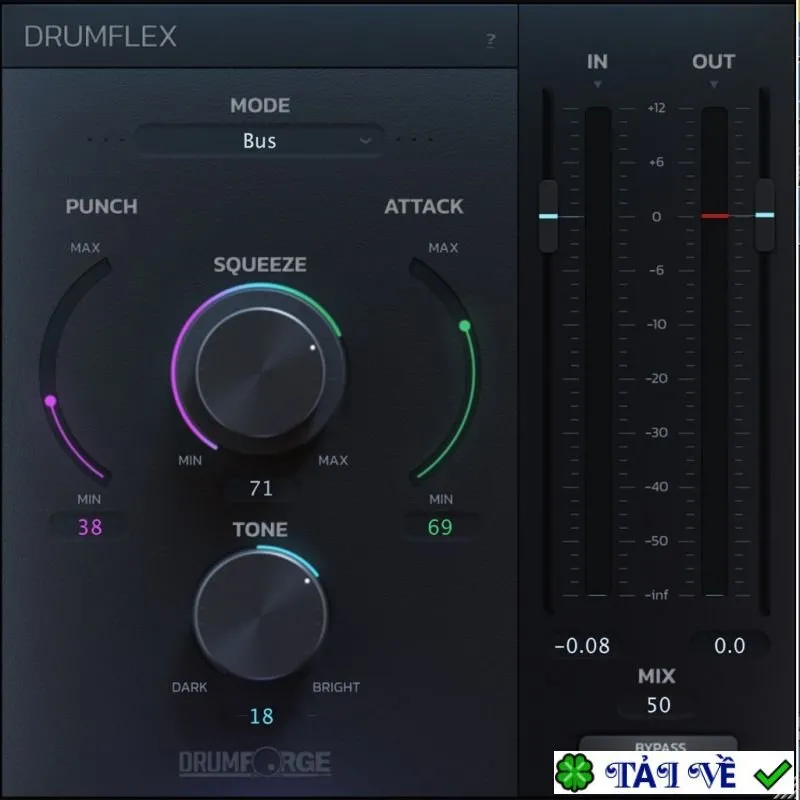The image size is (800, 800).
Task: Click the -inf meter scale marking
Action: (x=657, y=595)
